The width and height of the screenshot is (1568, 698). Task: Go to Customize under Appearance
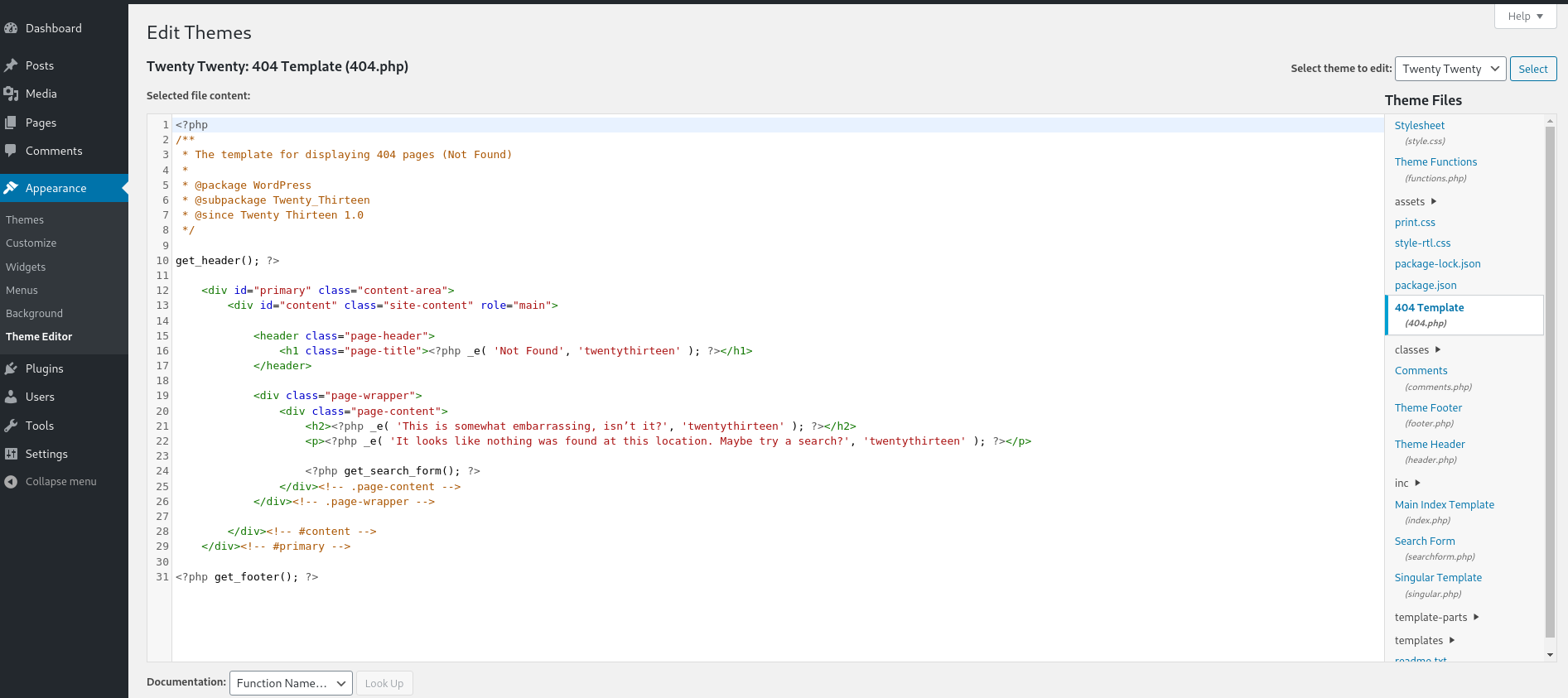click(x=31, y=243)
